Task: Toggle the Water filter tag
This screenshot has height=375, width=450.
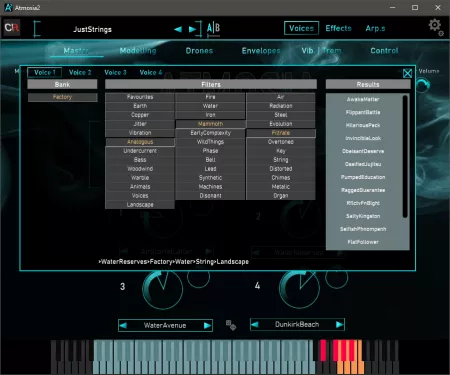Action: tap(210, 106)
